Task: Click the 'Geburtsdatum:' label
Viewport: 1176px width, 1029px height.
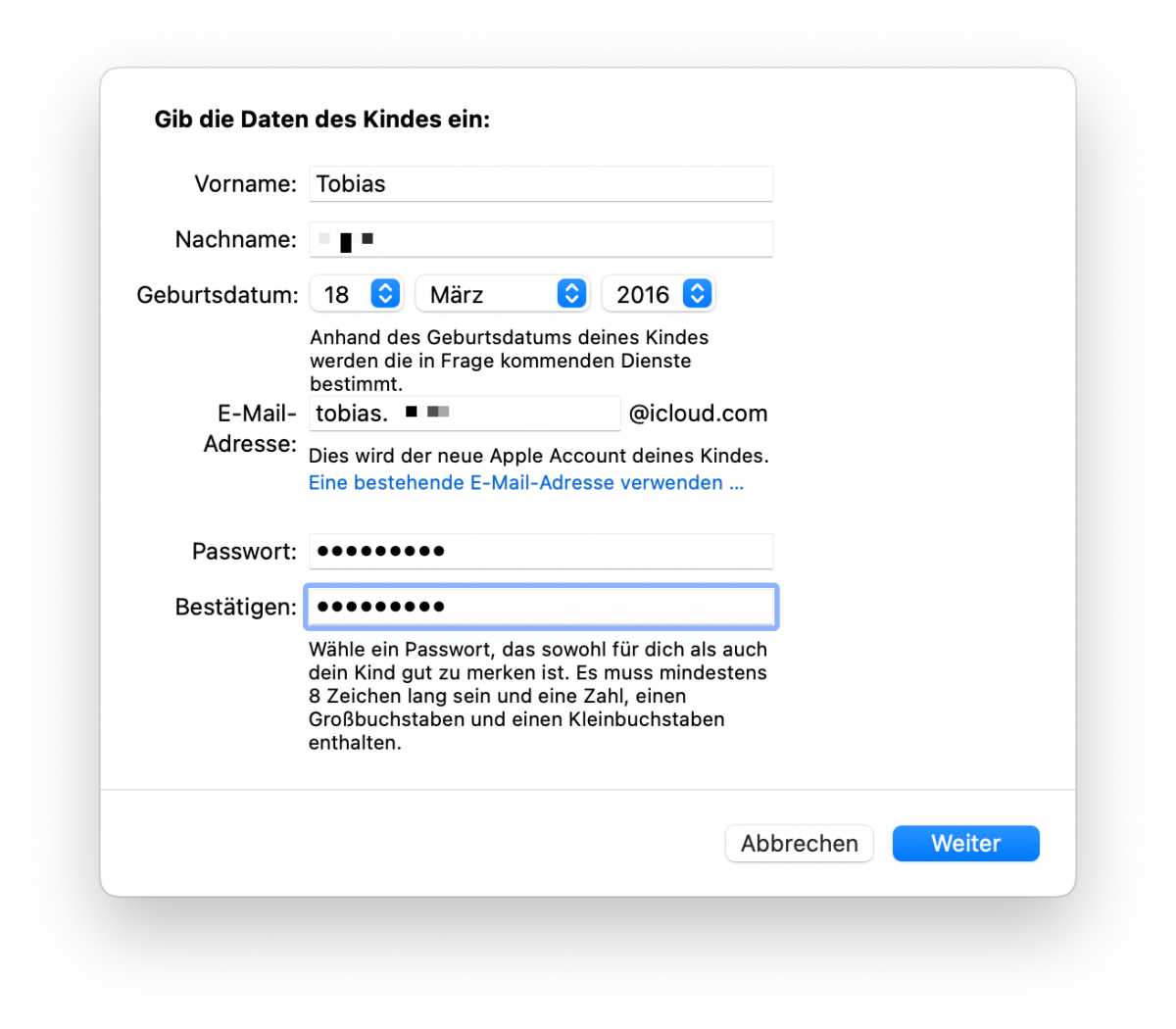Action: (218, 295)
